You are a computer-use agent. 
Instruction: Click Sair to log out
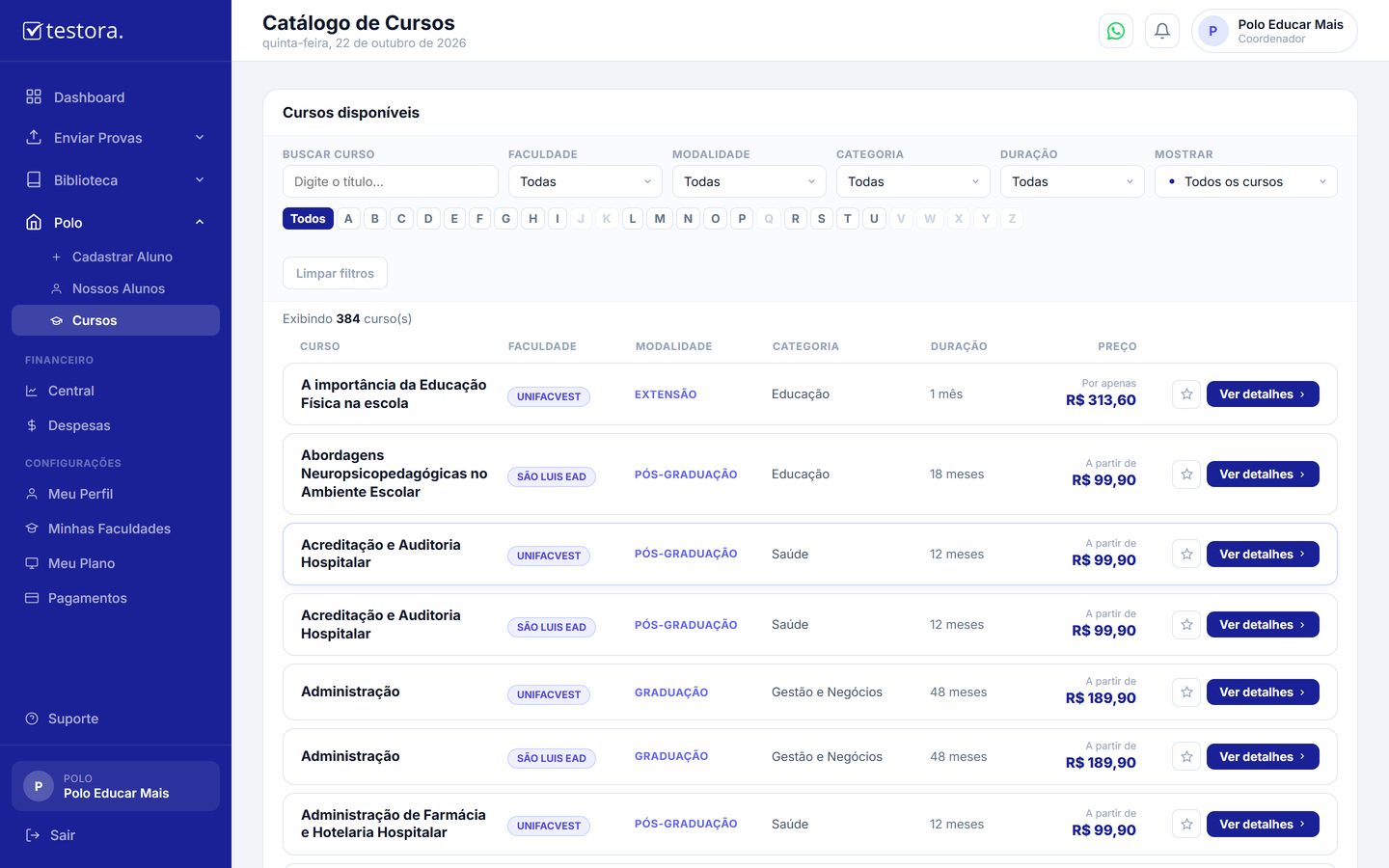(x=116, y=835)
